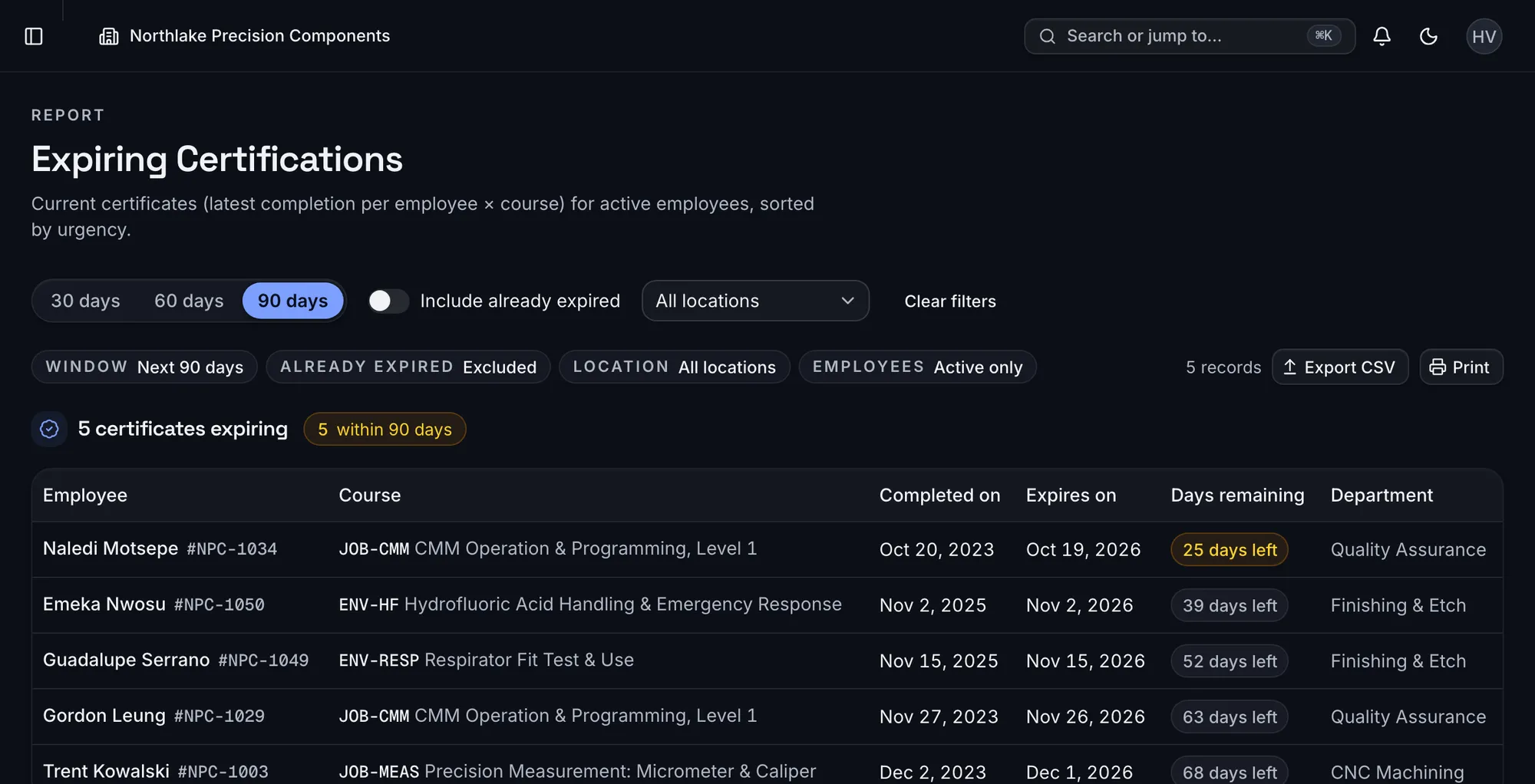
Task: Select the 60 days window
Action: [x=189, y=301]
